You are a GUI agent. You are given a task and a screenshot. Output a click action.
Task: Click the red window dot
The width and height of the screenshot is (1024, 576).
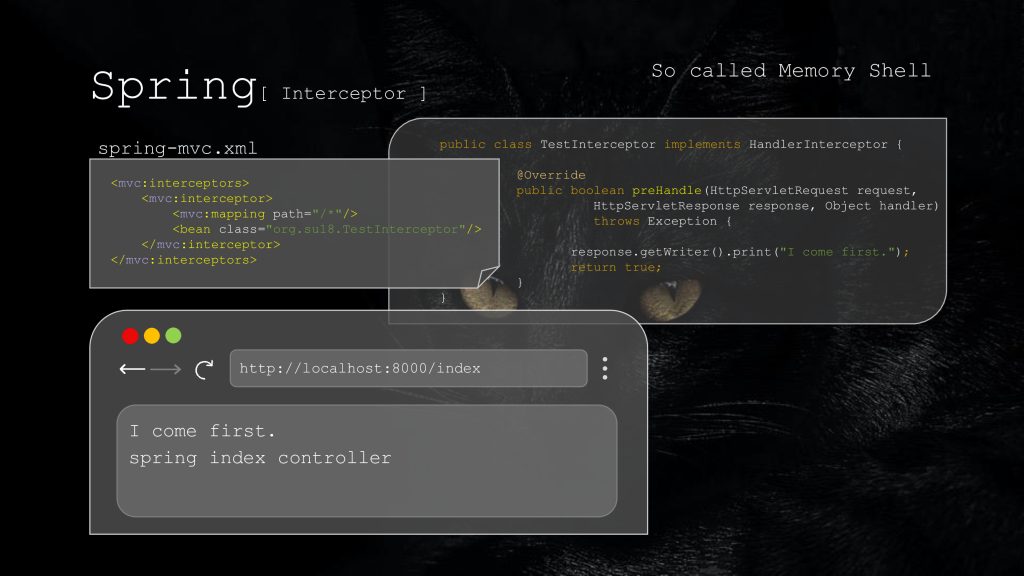[x=130, y=336]
